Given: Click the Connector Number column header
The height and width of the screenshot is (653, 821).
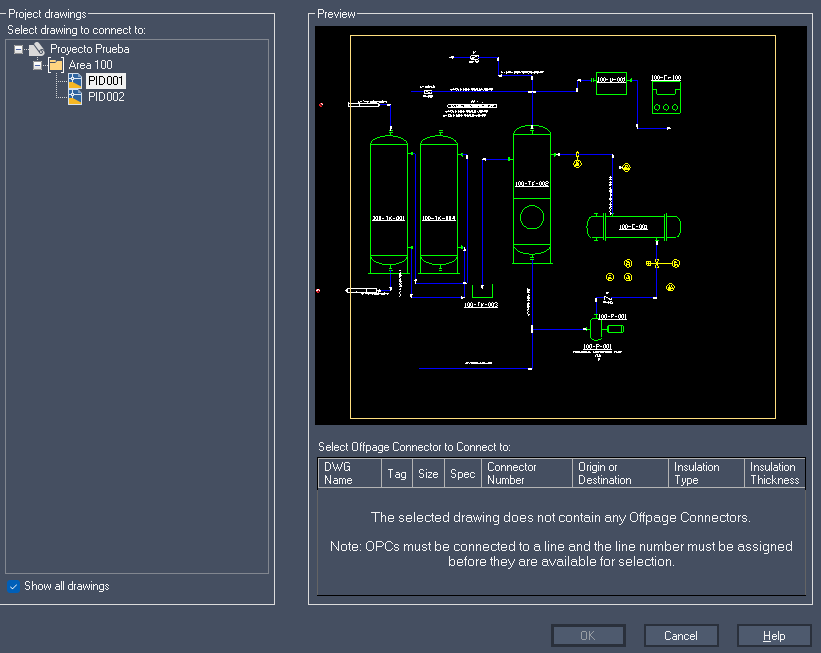Looking at the screenshot, I should [x=527, y=473].
